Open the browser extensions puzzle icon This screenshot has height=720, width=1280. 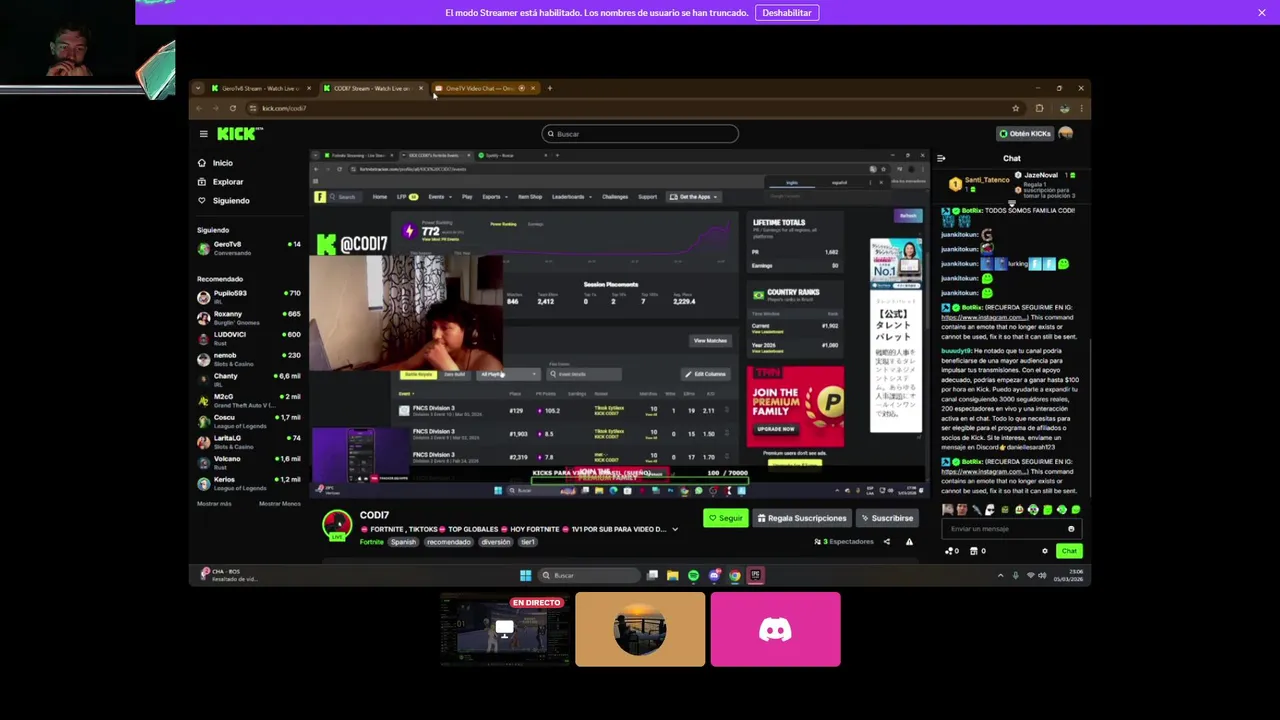pyautogui.click(x=1039, y=108)
